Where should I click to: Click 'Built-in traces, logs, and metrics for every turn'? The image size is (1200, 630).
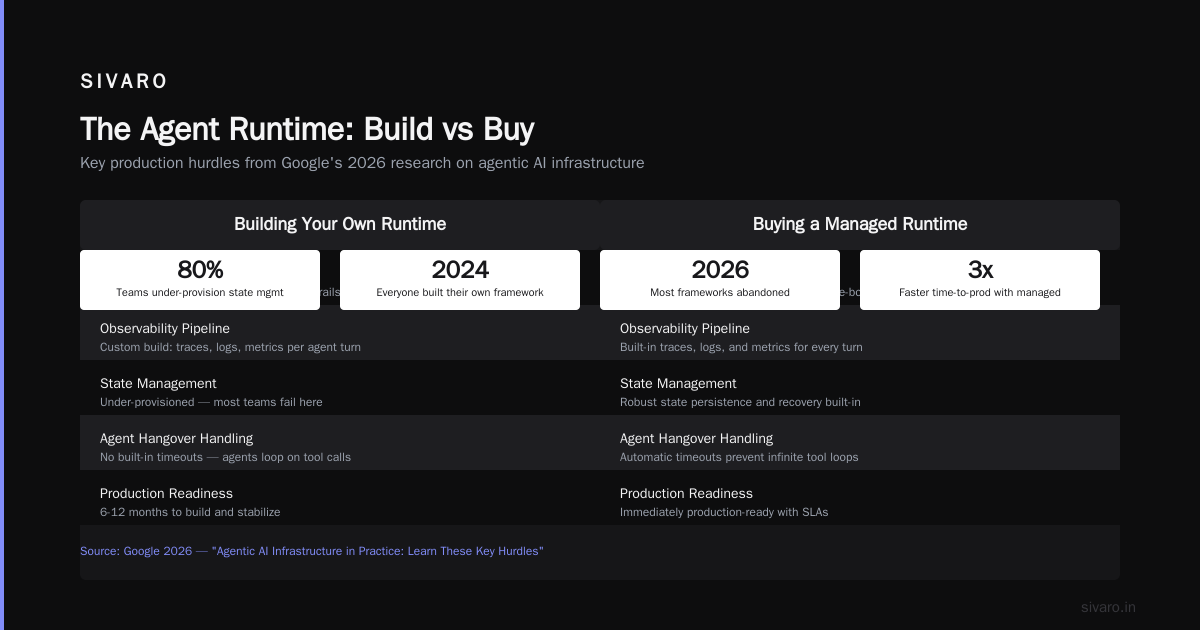click(x=741, y=347)
